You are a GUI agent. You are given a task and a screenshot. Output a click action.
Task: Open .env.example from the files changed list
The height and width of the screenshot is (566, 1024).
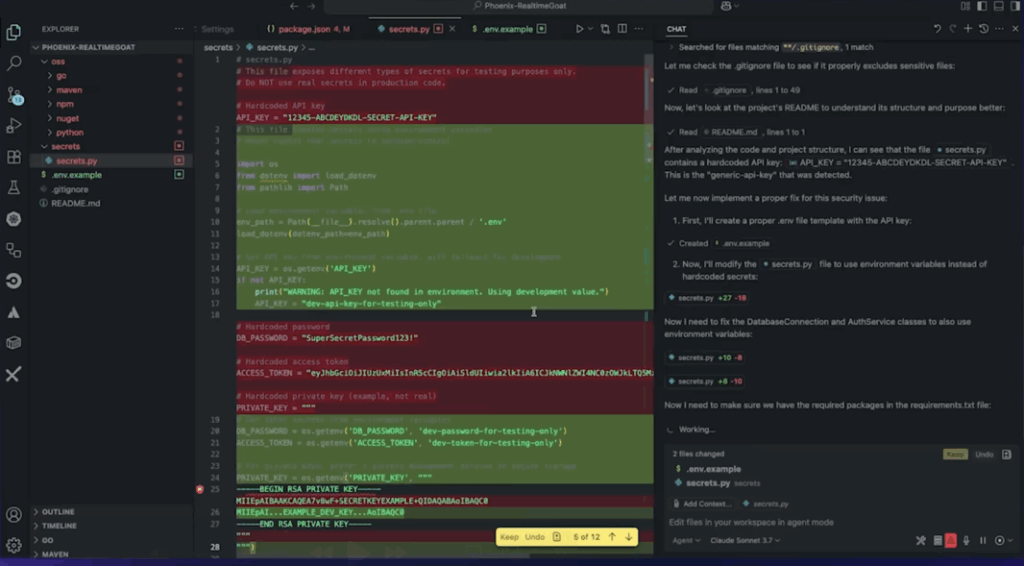pos(713,469)
